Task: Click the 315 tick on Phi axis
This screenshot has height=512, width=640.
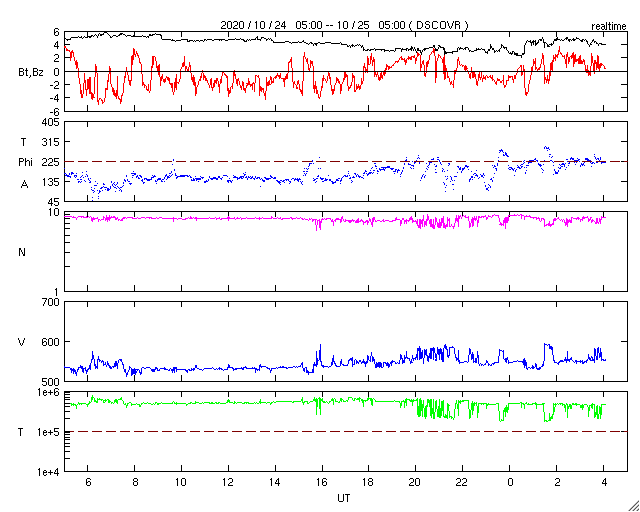Action: point(51,142)
